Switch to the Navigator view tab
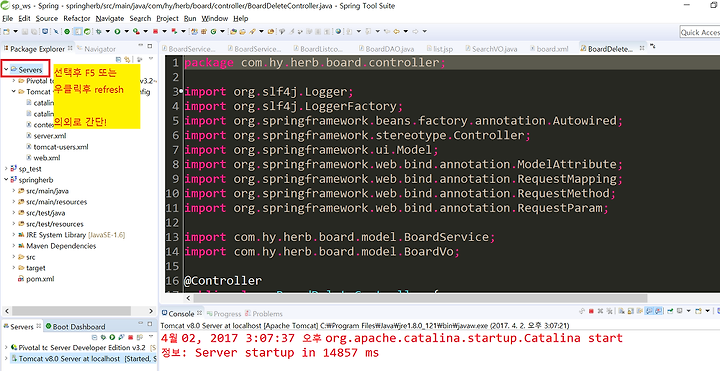 (x=96, y=49)
